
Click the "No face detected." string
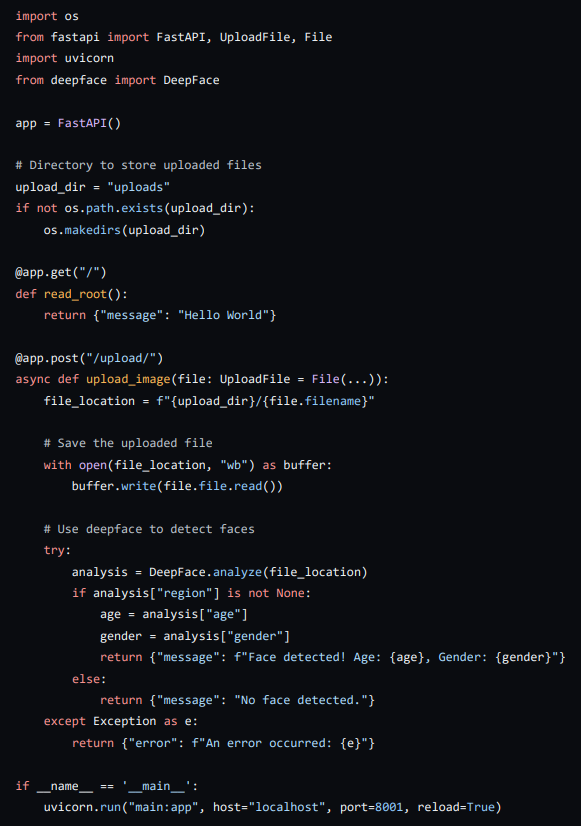pos(301,700)
